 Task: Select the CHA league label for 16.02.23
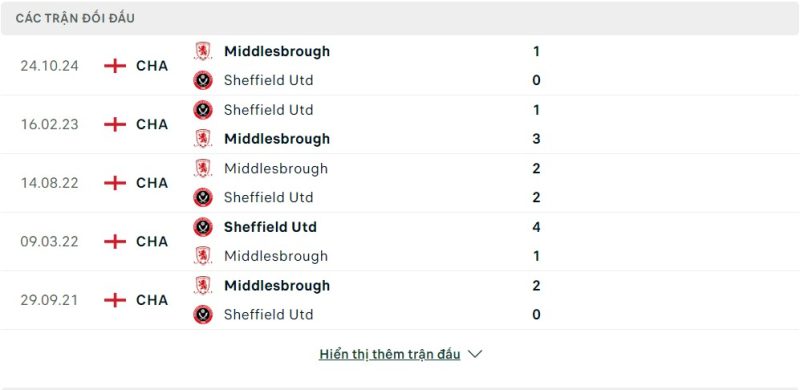click(152, 124)
